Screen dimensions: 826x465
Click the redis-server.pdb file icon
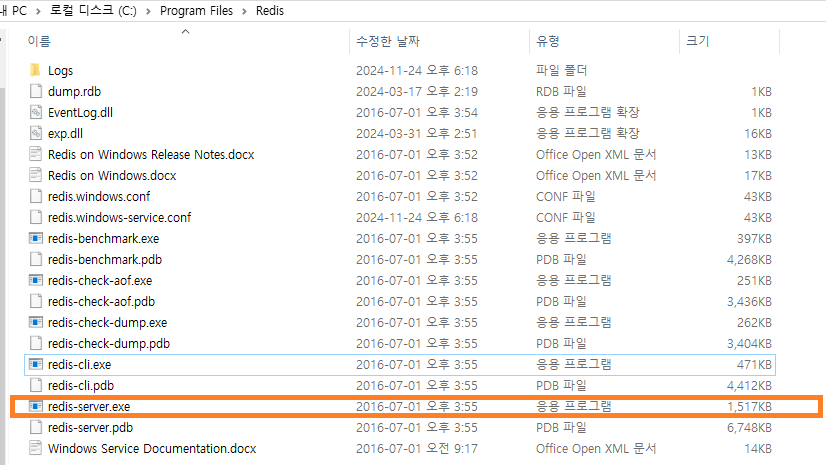pos(35,428)
